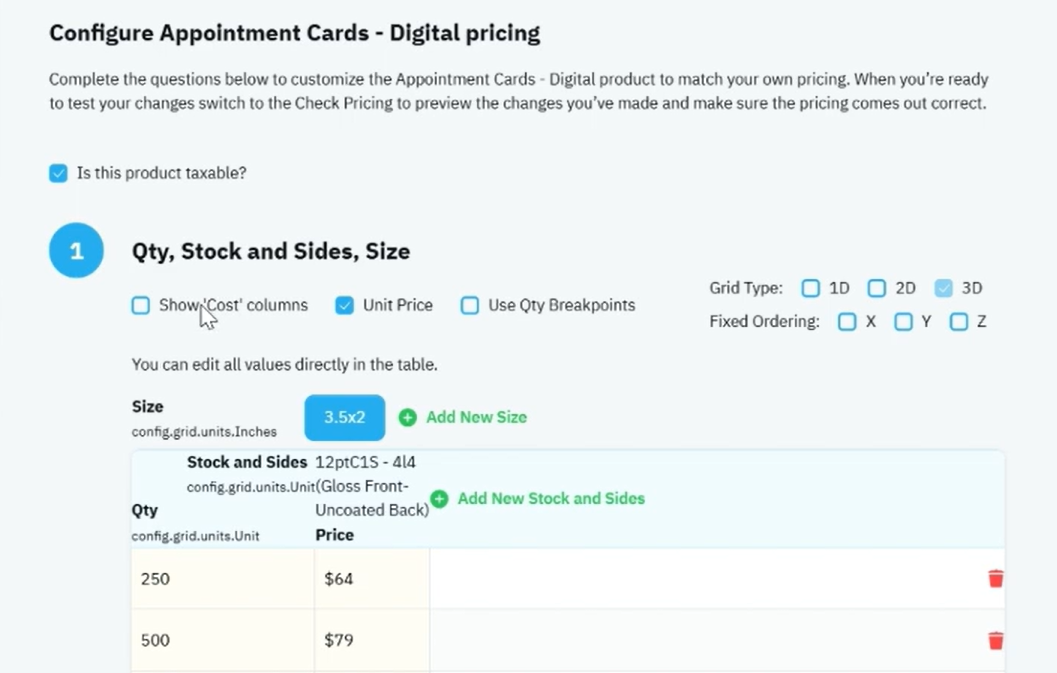Delete the 250 quantity row
Screen dimensions: 1057x673
pyautogui.click(x=996, y=579)
